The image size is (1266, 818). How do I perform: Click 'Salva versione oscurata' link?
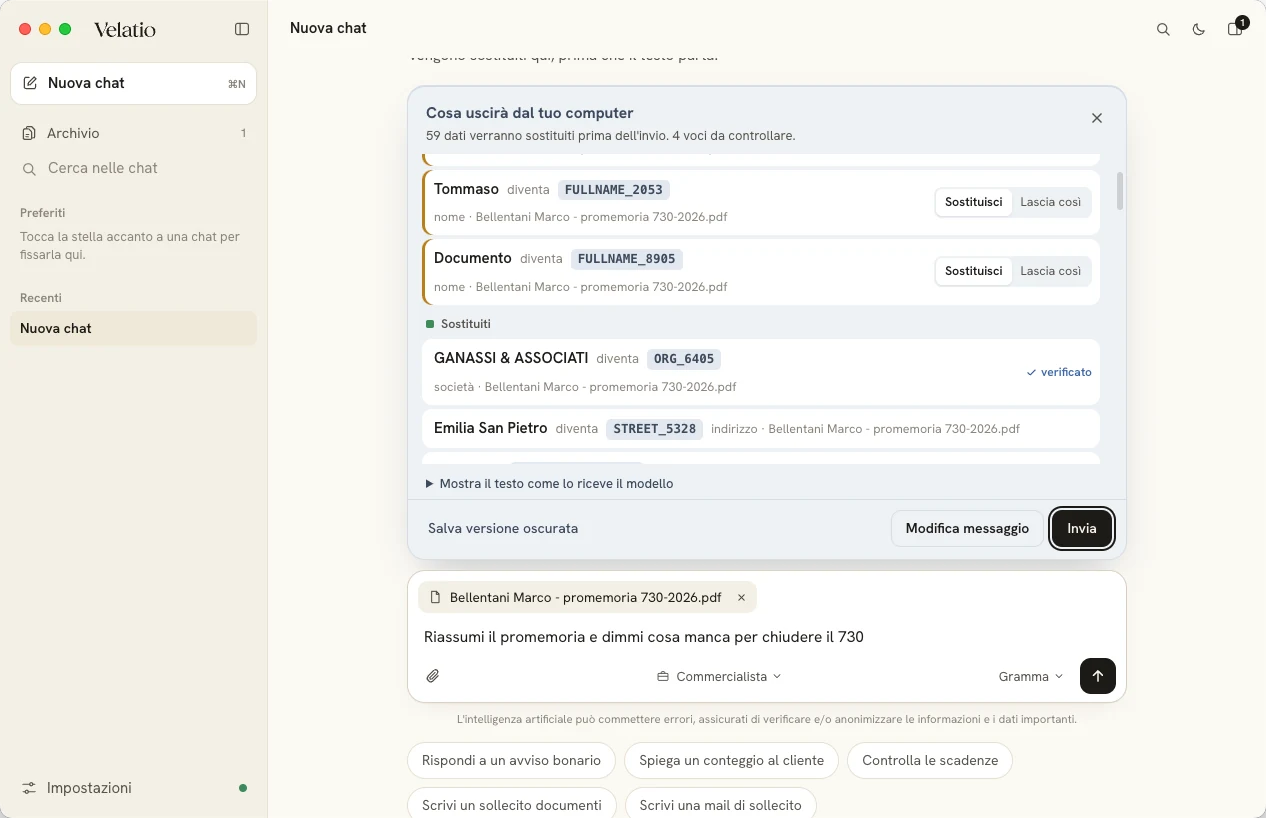coord(503,528)
